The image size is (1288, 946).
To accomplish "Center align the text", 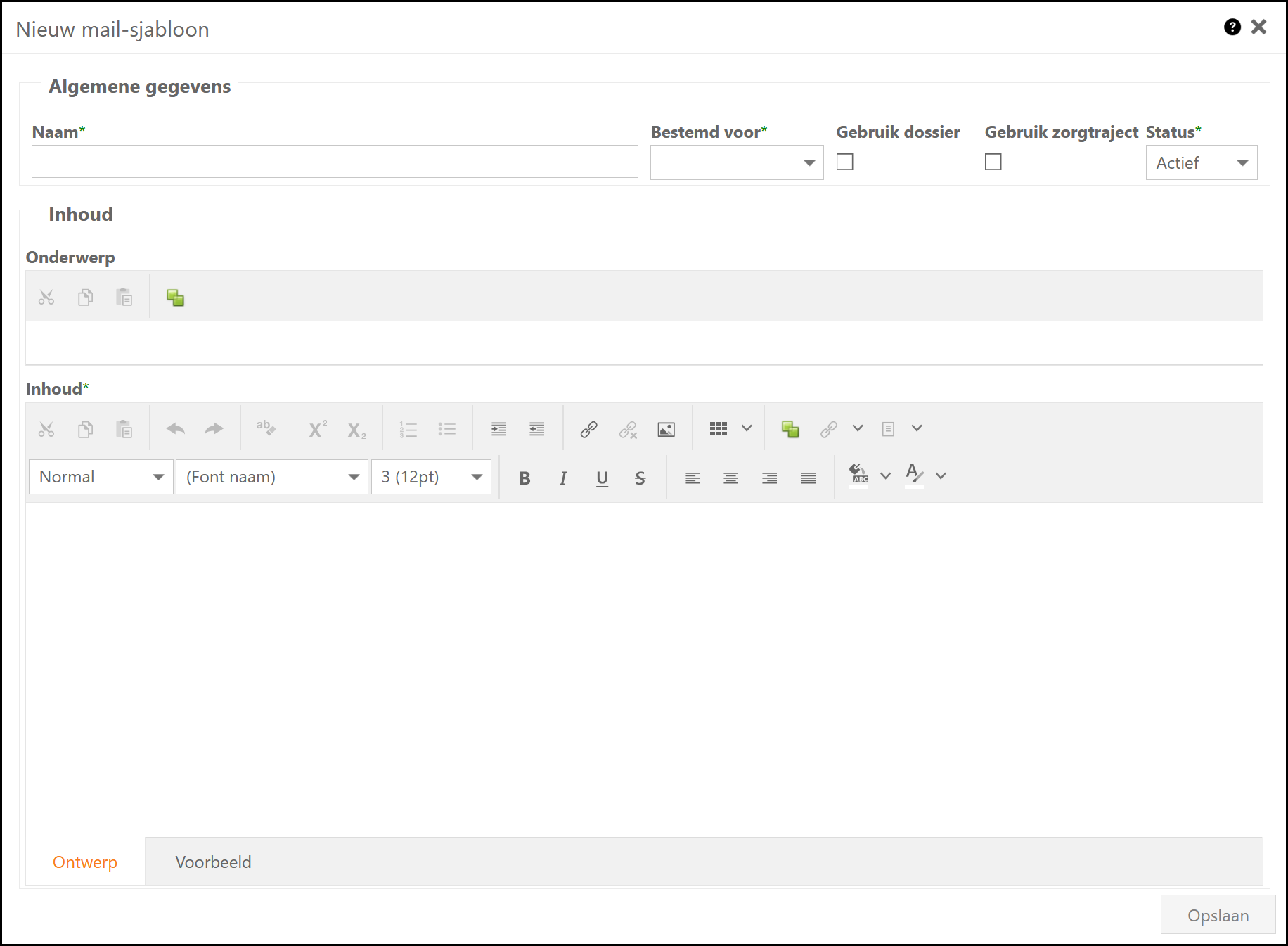I will pos(730,478).
